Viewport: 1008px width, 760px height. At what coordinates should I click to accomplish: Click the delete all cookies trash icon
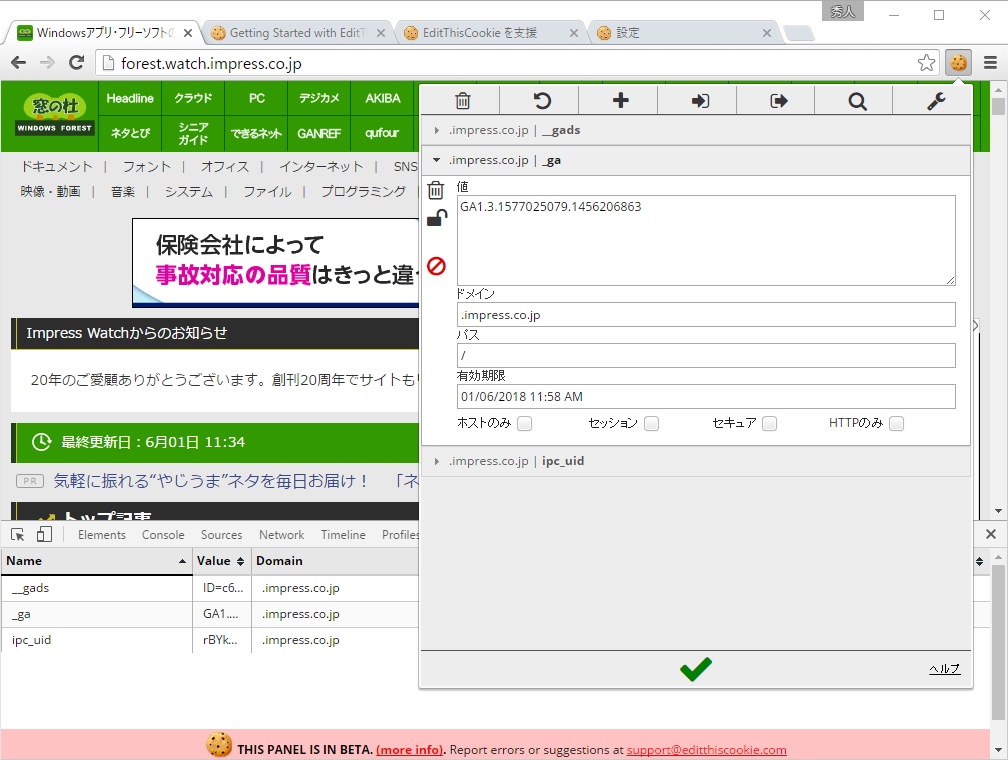[x=462, y=101]
